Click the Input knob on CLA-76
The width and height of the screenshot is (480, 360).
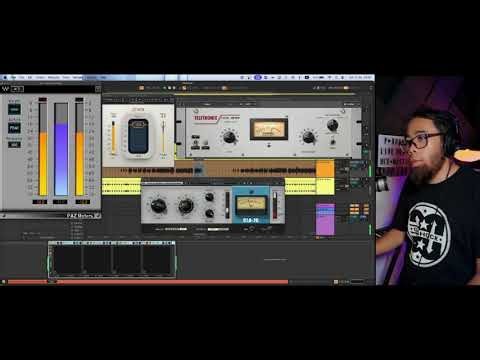[158, 206]
